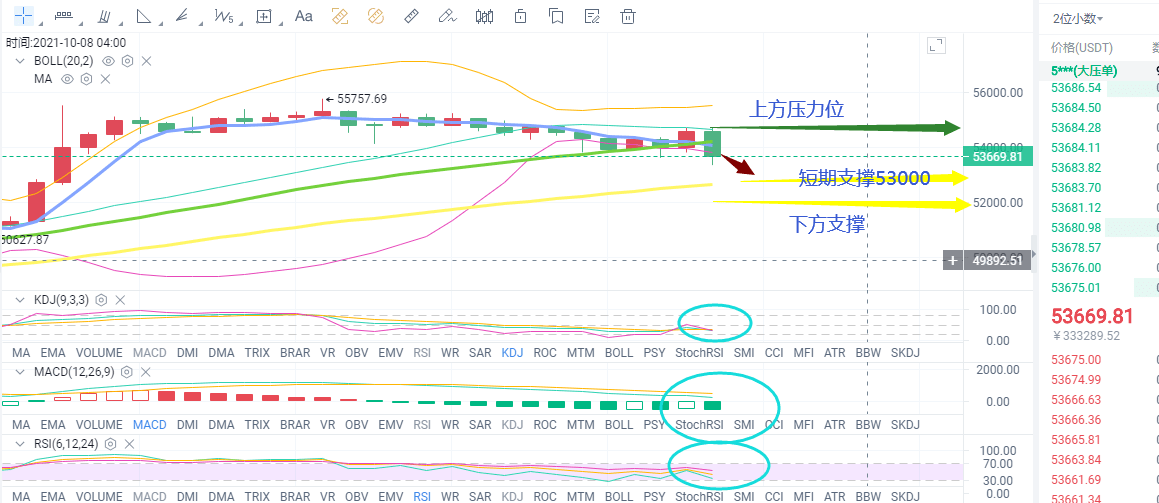Screen dimensions: 1159x503
Task: Select the measure box plus tool
Action: coord(264,16)
